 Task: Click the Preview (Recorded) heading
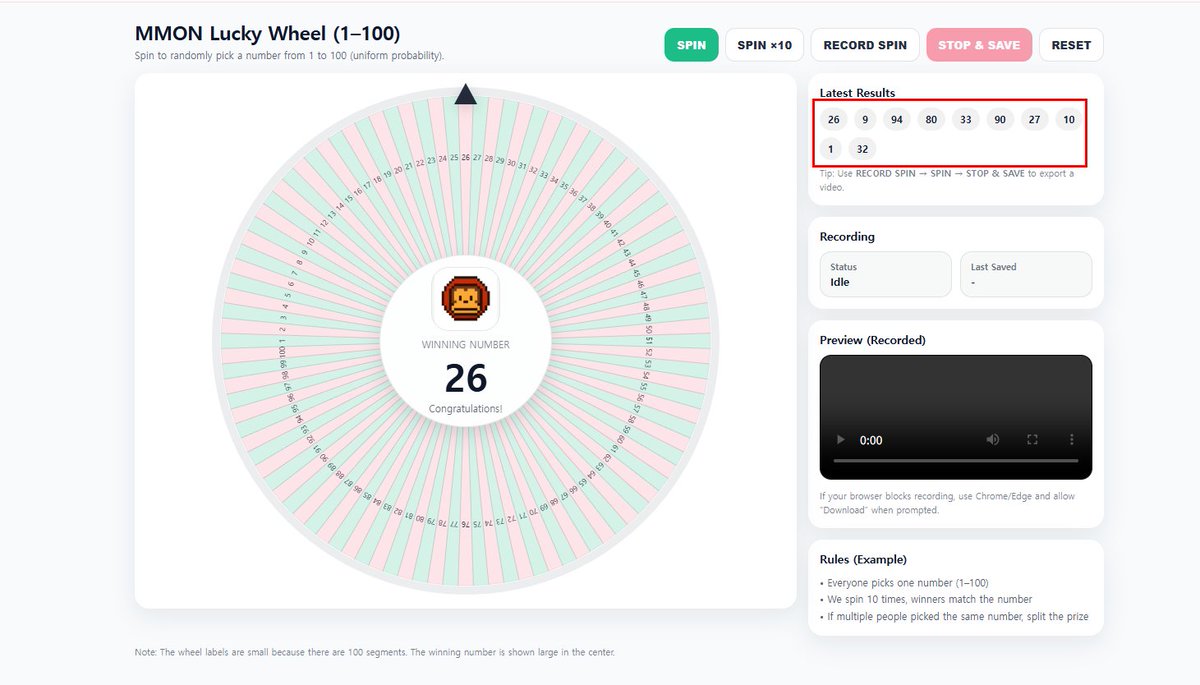click(872, 340)
